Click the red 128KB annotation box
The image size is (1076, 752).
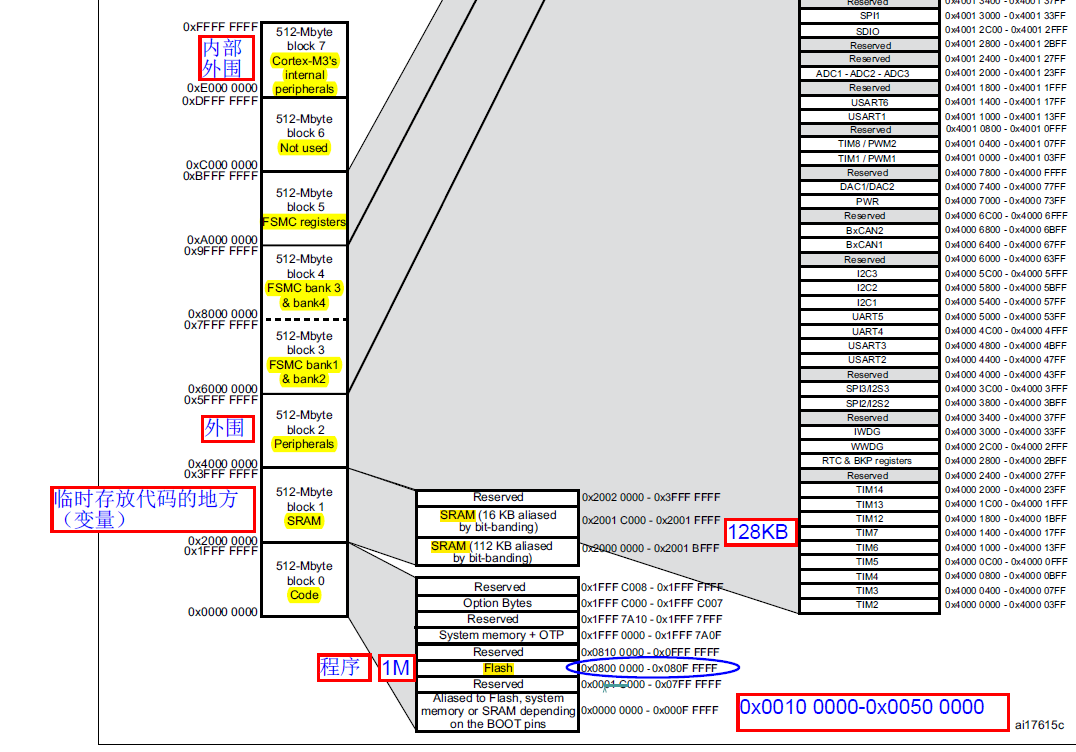point(760,533)
